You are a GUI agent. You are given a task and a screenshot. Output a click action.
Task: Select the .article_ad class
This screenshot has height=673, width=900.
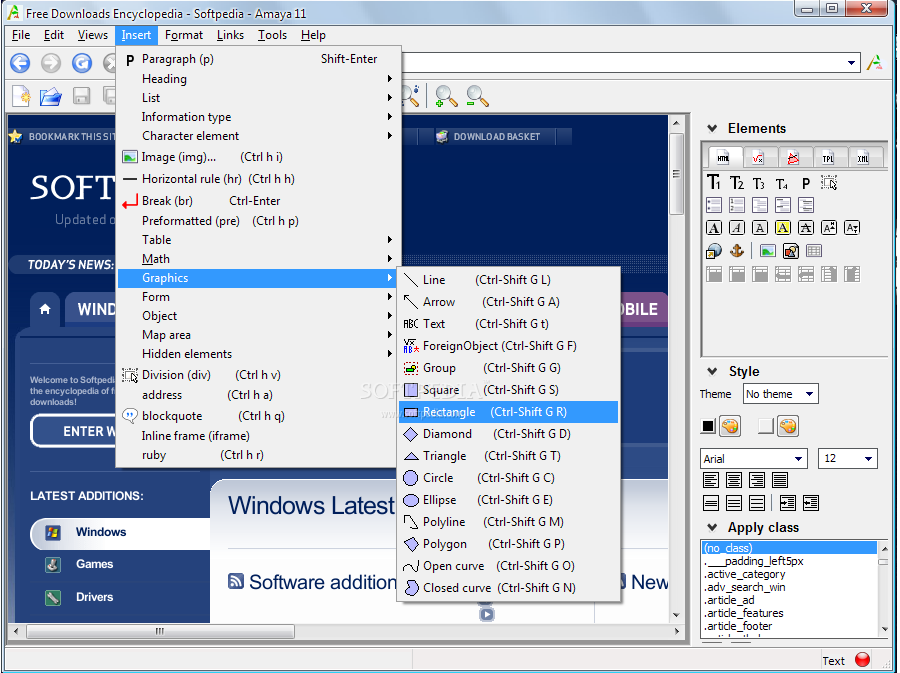(729, 600)
